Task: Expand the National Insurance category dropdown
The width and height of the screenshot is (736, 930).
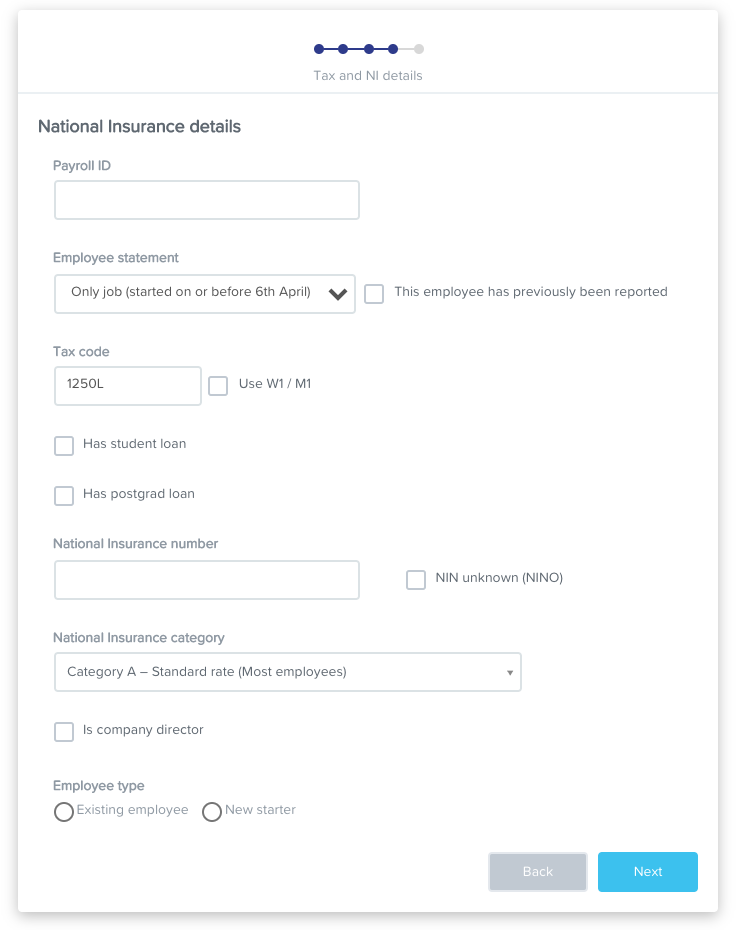Action: pyautogui.click(x=288, y=672)
